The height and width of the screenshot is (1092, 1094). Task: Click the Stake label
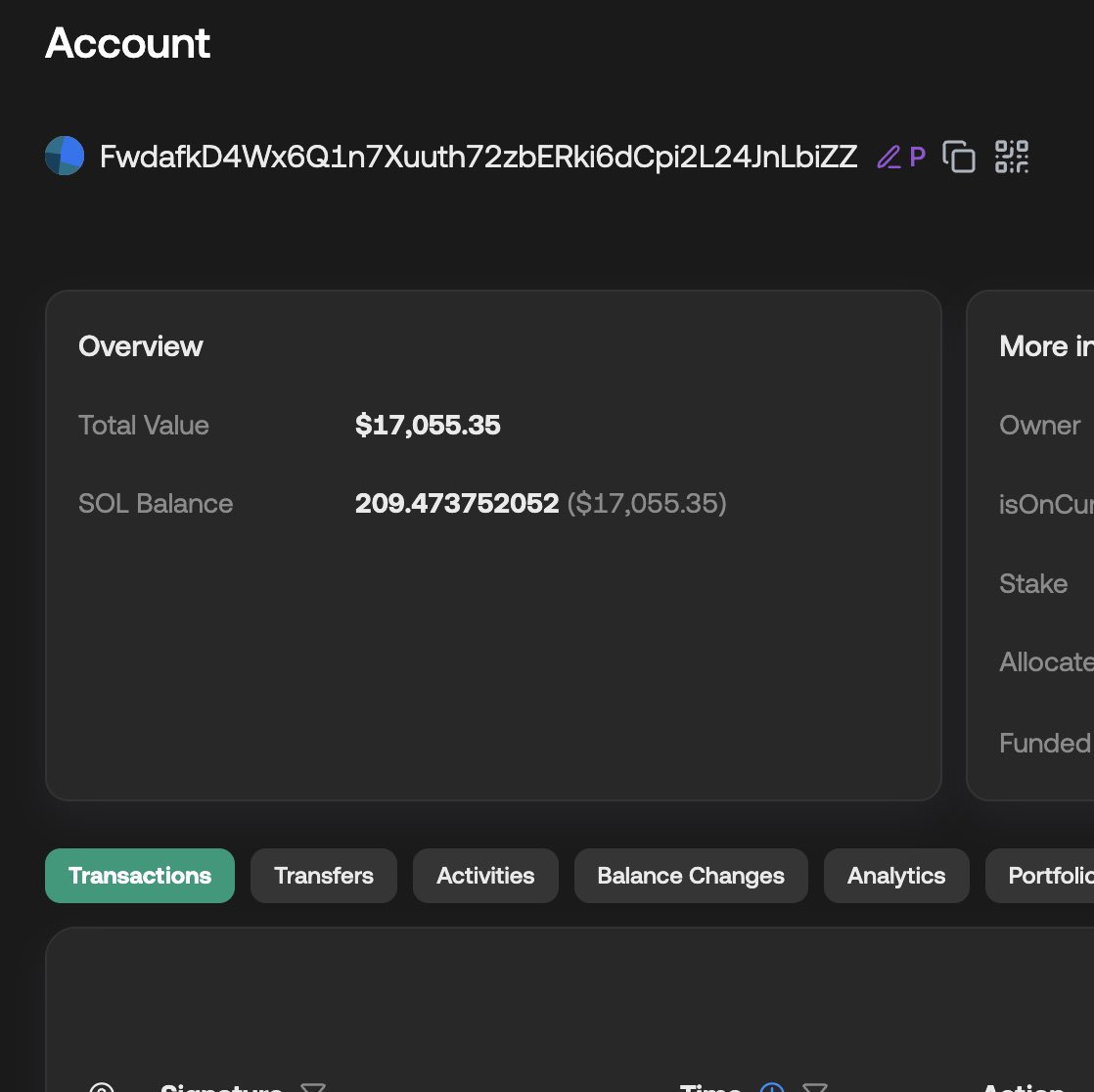pyautogui.click(x=1033, y=584)
